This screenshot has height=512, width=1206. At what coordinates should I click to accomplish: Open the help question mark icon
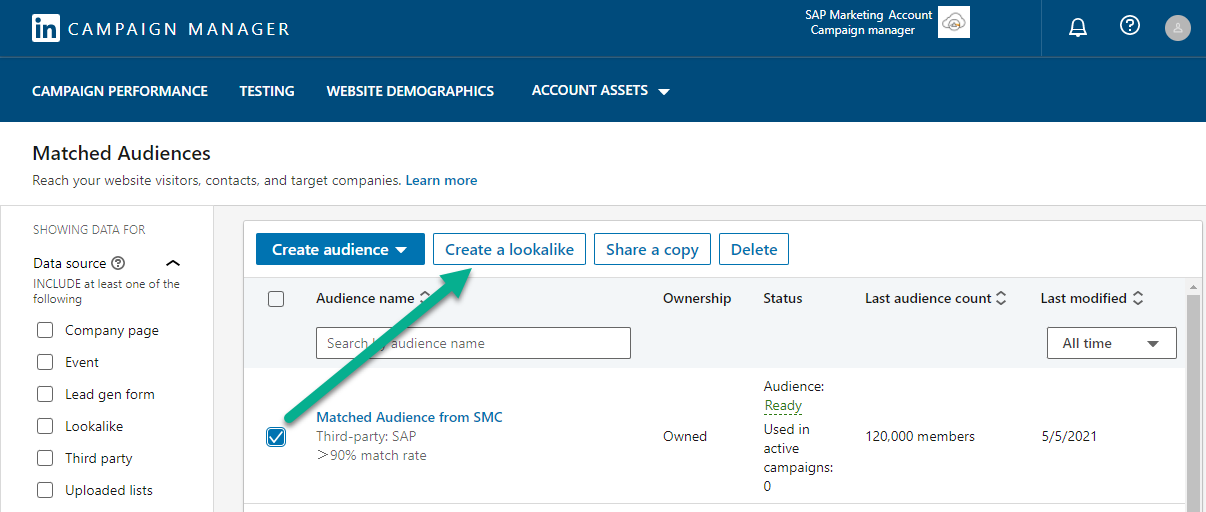(x=1130, y=26)
